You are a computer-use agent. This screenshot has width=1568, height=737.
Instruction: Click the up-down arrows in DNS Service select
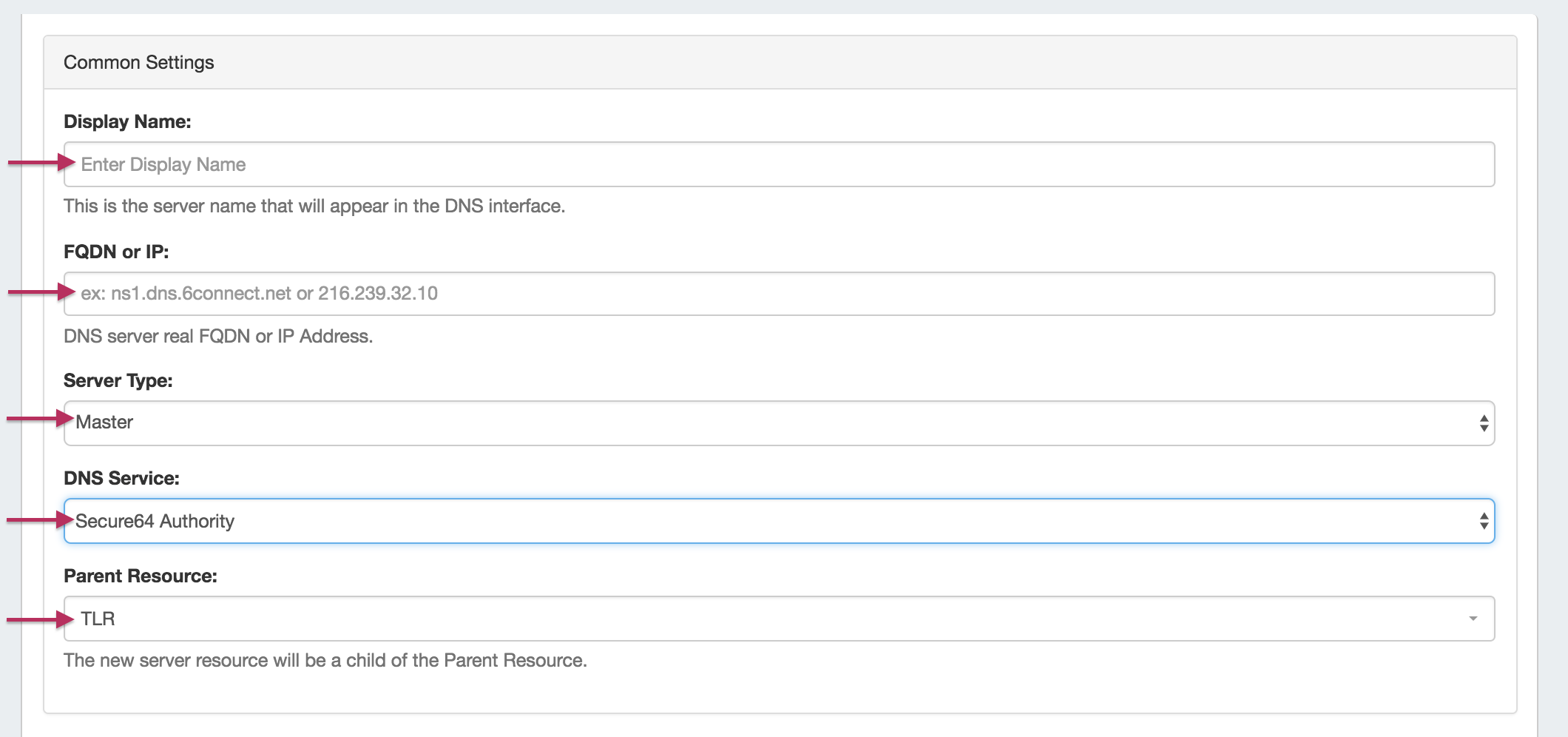[1483, 521]
